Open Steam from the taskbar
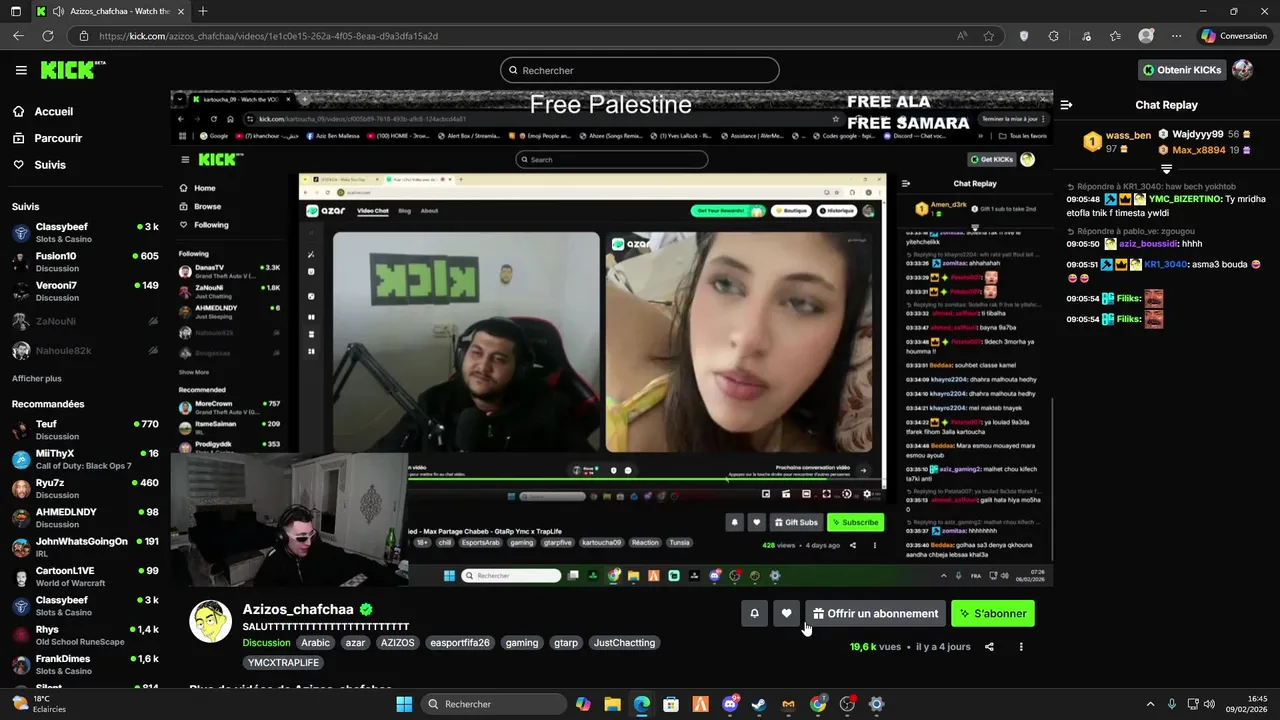Screen dimensions: 1280x720 pos(759,704)
